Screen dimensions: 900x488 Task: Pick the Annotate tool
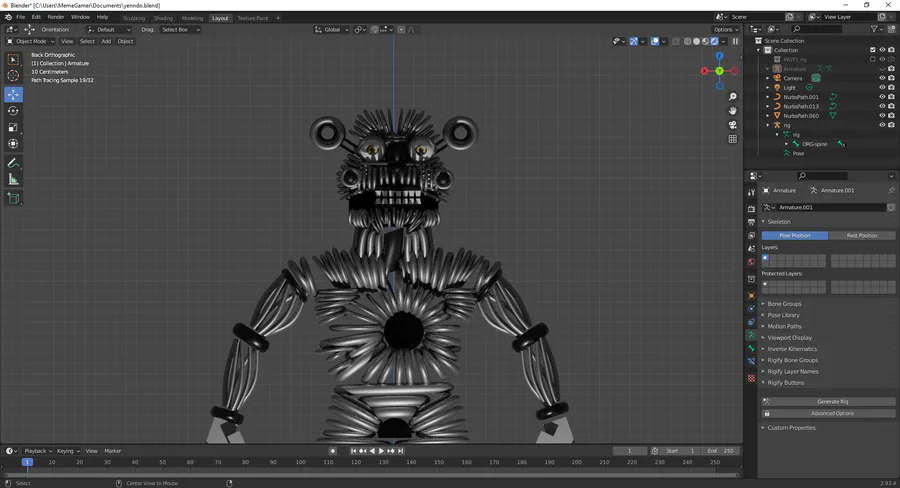pyautogui.click(x=13, y=162)
